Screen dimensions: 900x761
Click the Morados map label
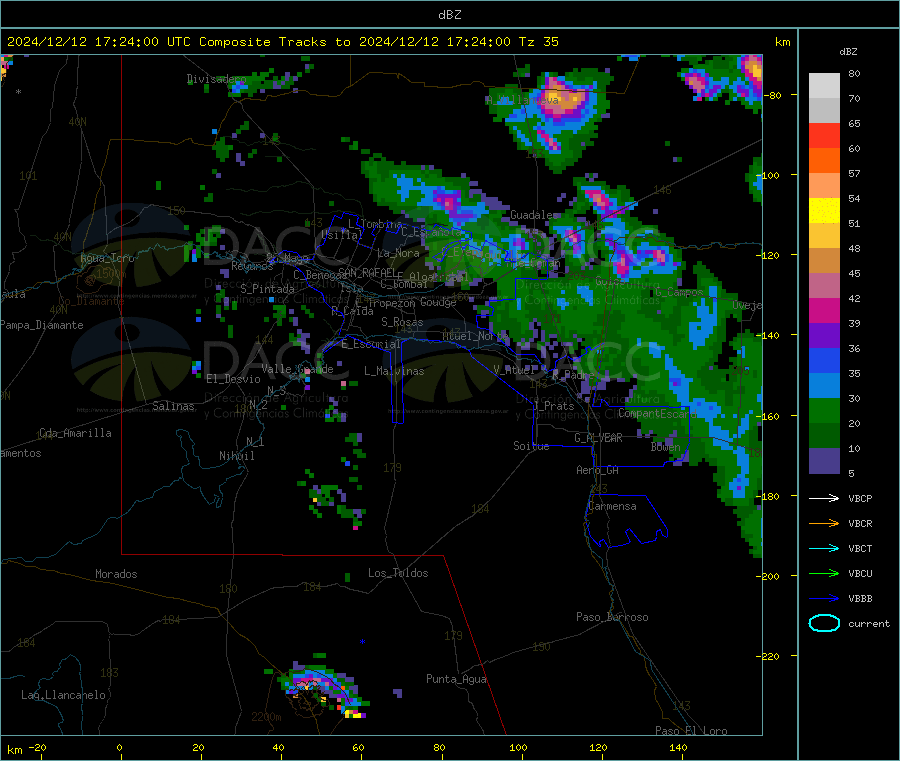tap(116, 574)
